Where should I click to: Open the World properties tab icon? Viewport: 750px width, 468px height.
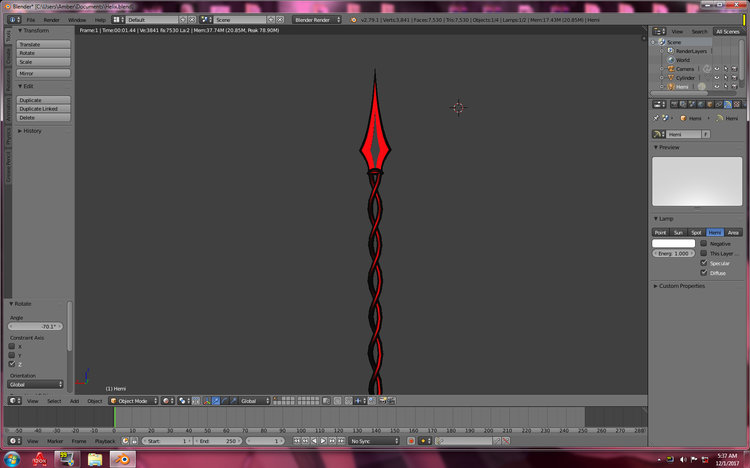701,104
